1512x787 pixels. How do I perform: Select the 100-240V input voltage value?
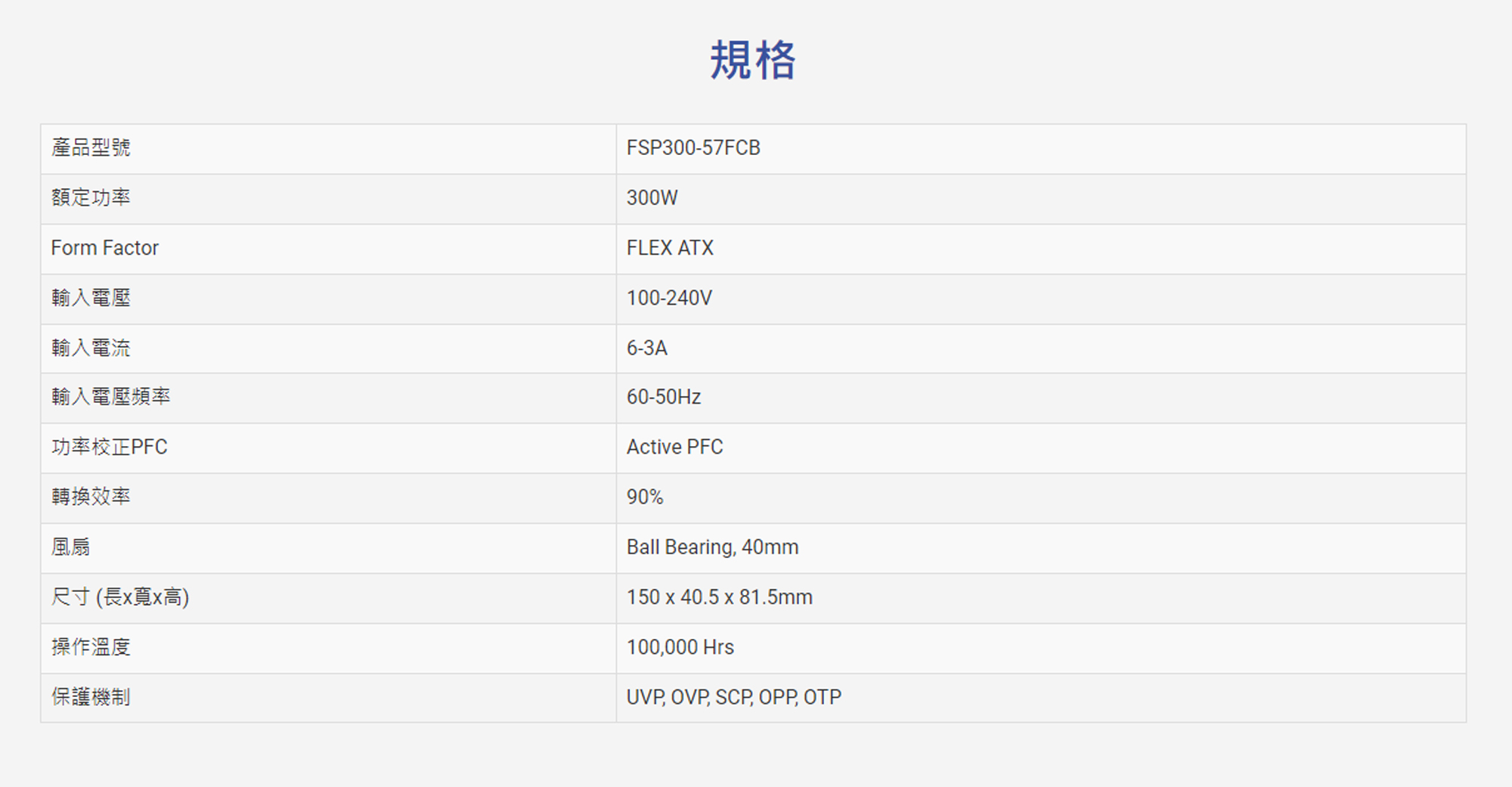click(x=669, y=298)
